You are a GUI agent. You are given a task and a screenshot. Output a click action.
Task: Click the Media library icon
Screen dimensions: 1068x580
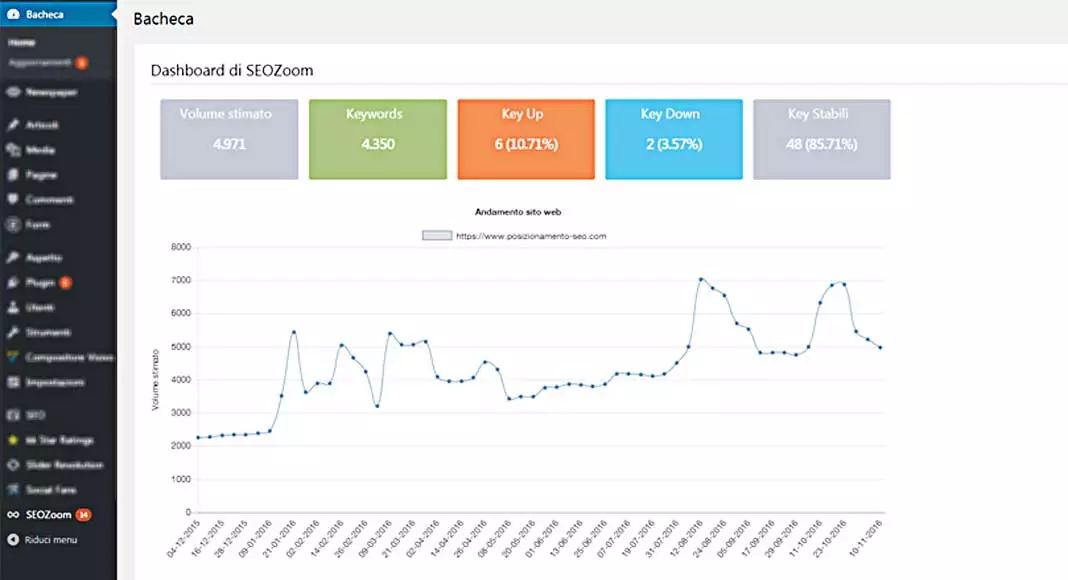coord(13,150)
